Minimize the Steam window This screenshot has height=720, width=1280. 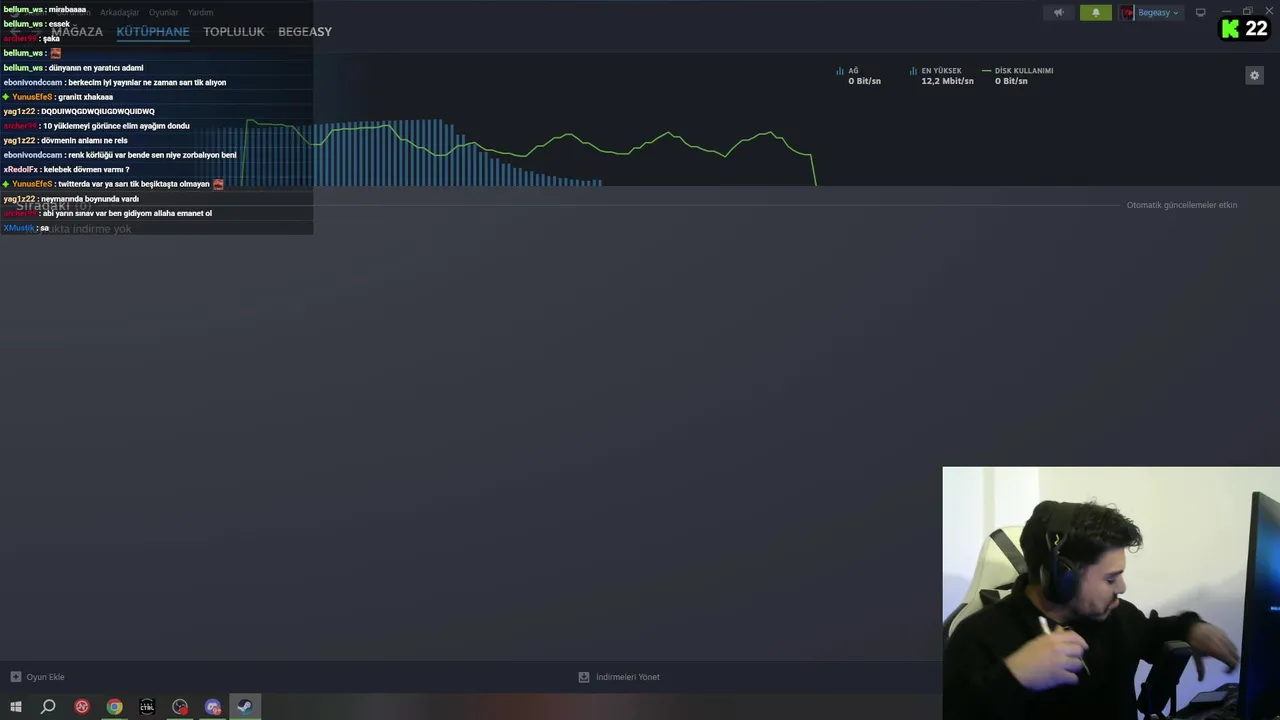pos(1226,12)
